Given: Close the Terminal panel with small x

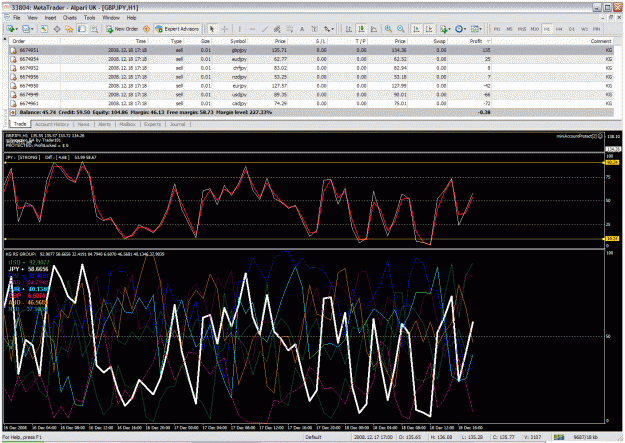Looking at the screenshot, I should [x=5, y=39].
